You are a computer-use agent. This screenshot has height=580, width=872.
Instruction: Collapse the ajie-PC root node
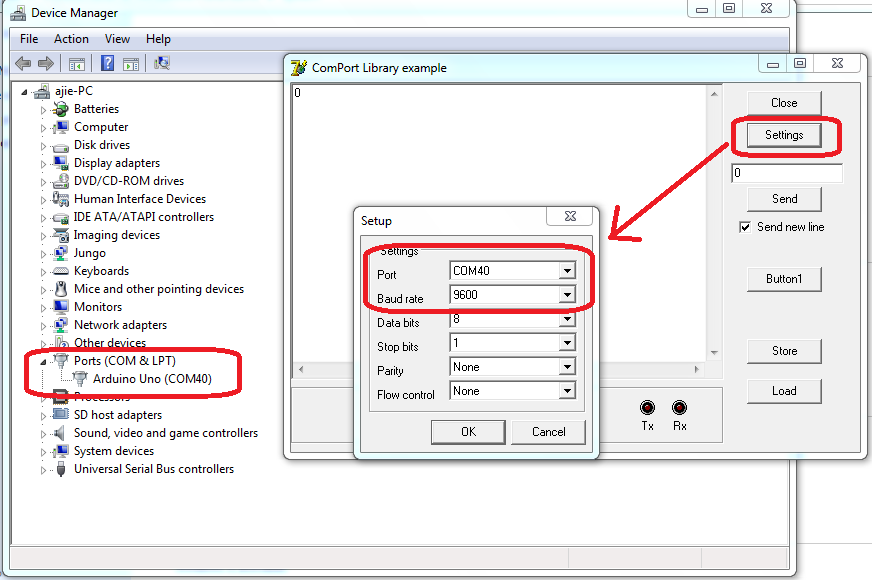pyautogui.click(x=24, y=92)
